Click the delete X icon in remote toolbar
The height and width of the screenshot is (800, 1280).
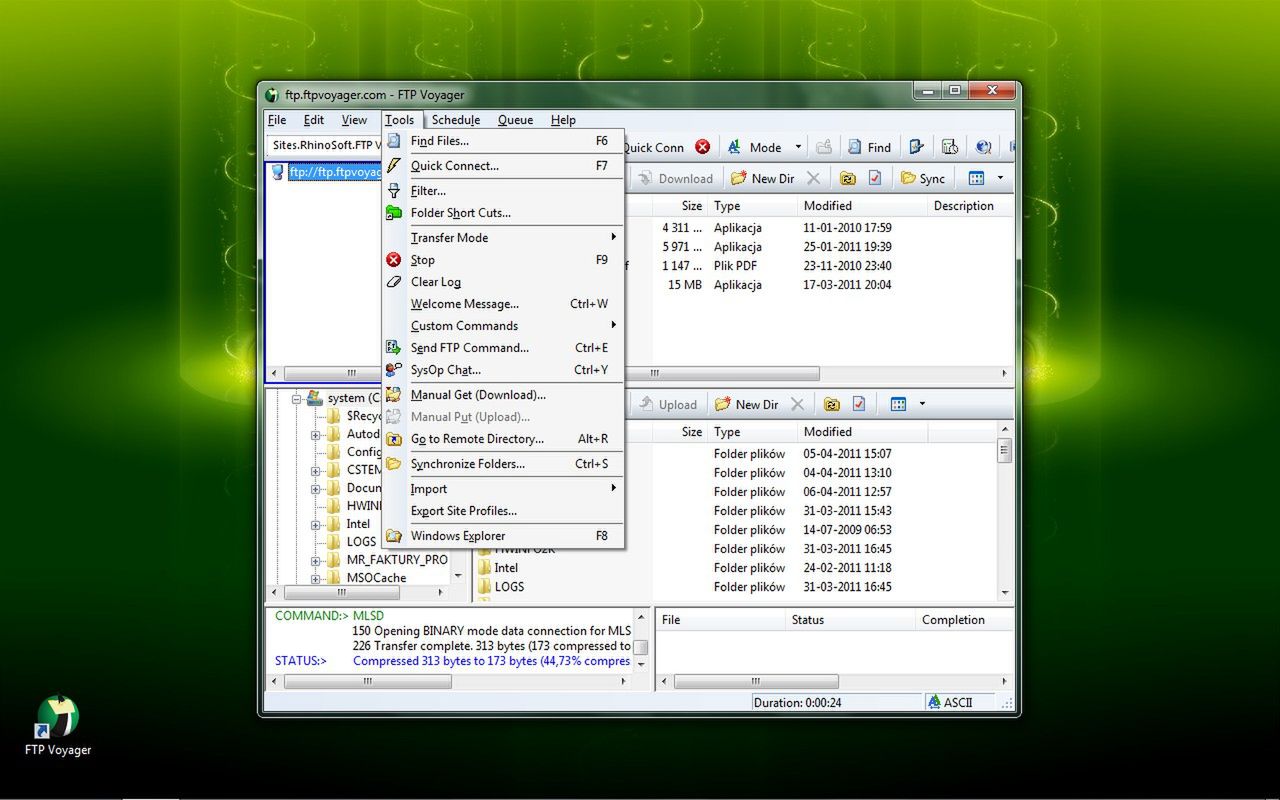[x=813, y=178]
